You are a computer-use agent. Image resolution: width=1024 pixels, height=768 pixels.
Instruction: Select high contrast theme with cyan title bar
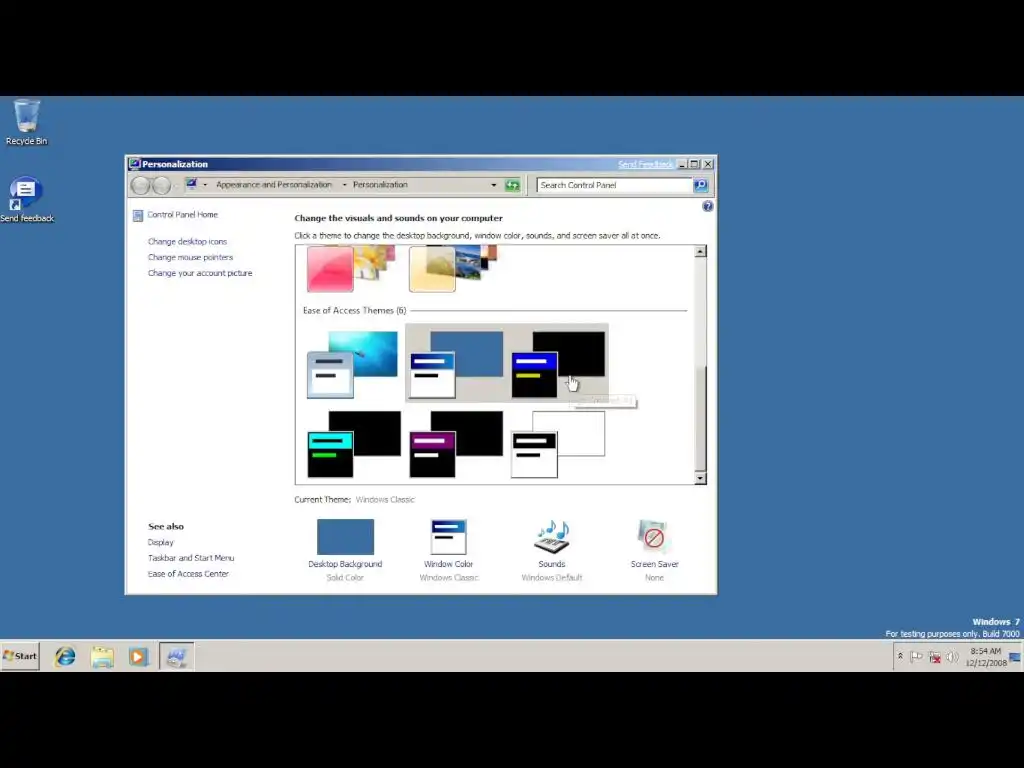click(354, 444)
